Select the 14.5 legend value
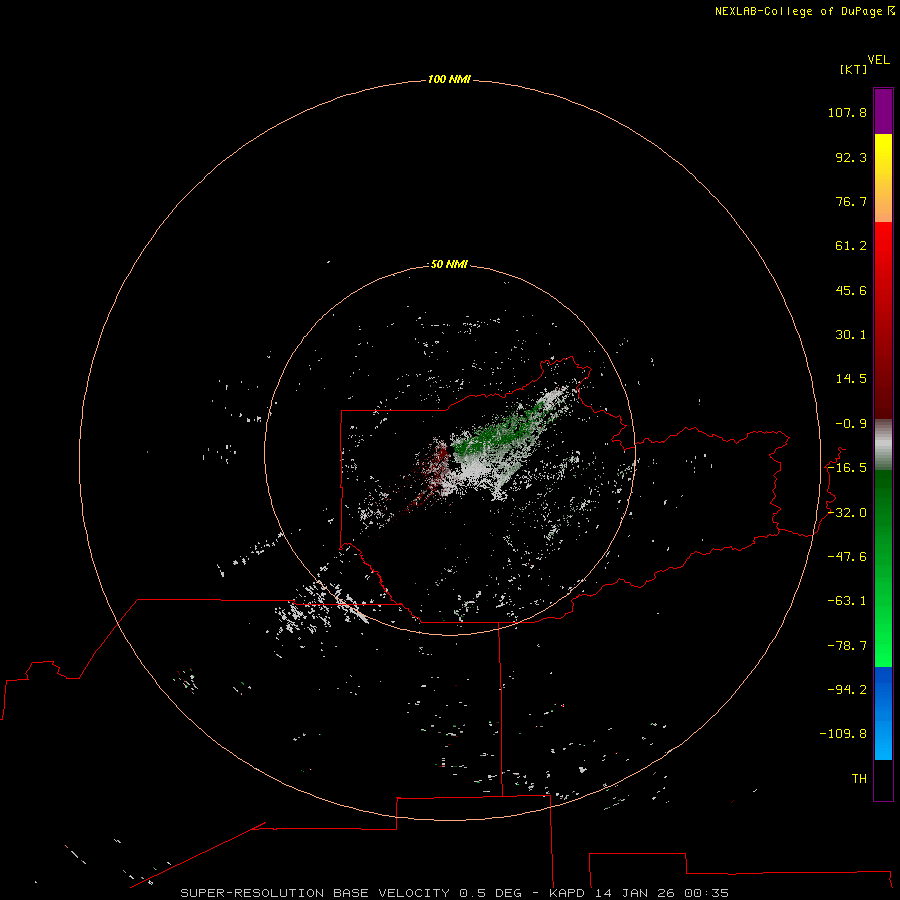 [x=851, y=379]
